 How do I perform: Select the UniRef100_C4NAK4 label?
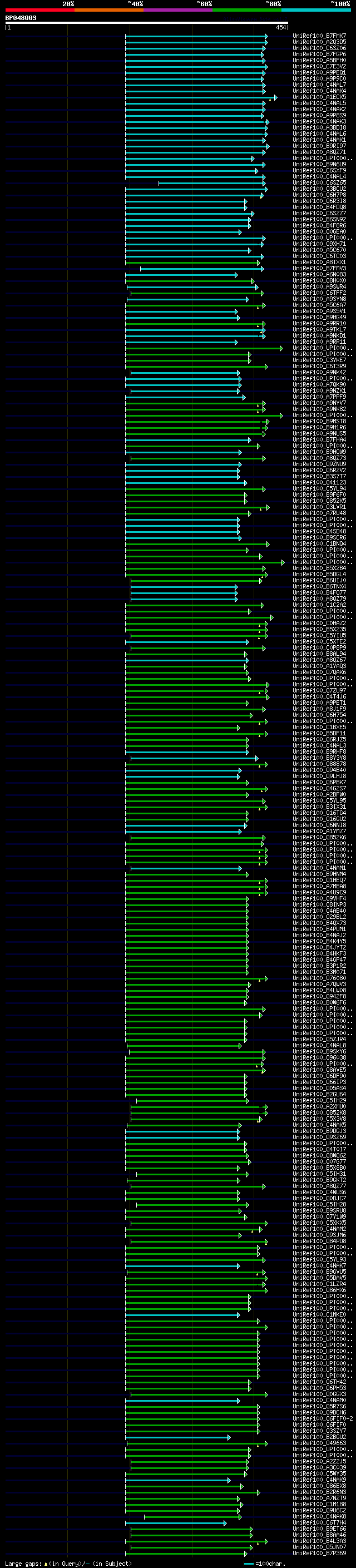[x=319, y=91]
